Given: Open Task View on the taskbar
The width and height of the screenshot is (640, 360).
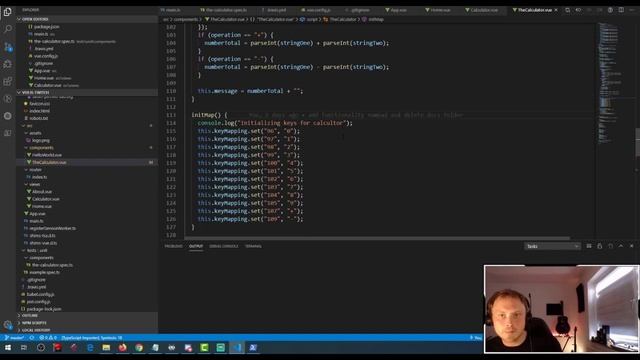Looking at the screenshot, I should [24, 348].
